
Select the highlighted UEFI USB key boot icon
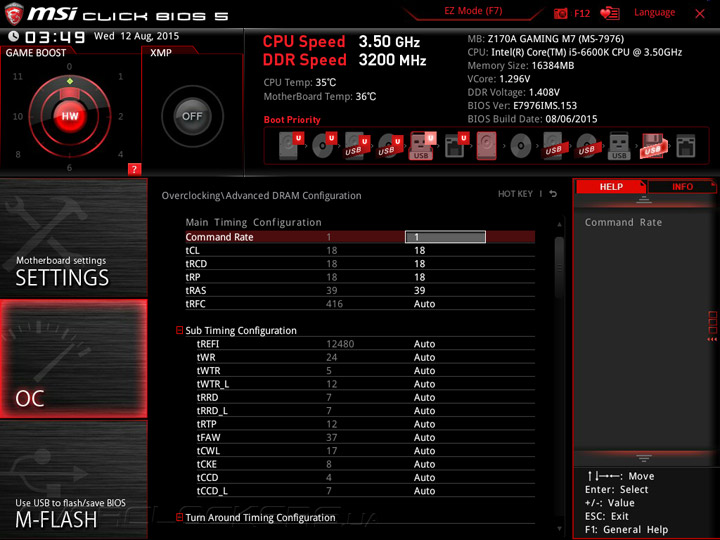(x=422, y=145)
